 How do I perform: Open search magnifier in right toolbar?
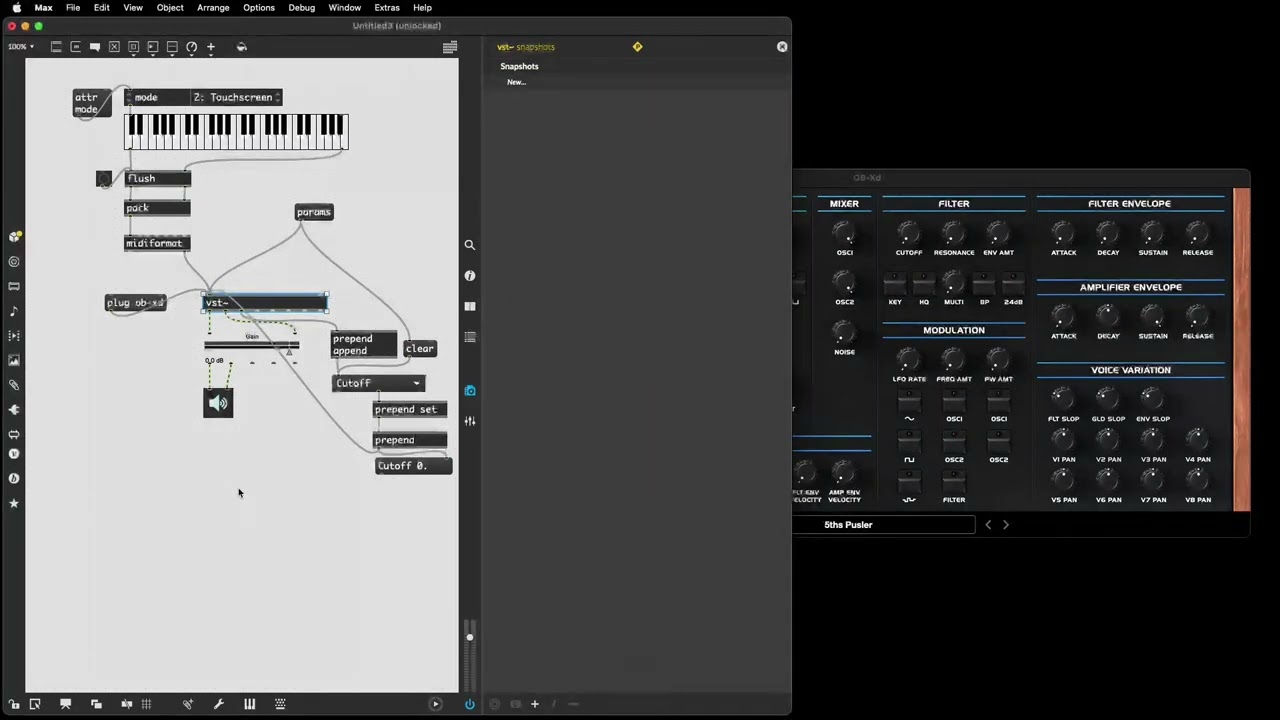click(470, 245)
